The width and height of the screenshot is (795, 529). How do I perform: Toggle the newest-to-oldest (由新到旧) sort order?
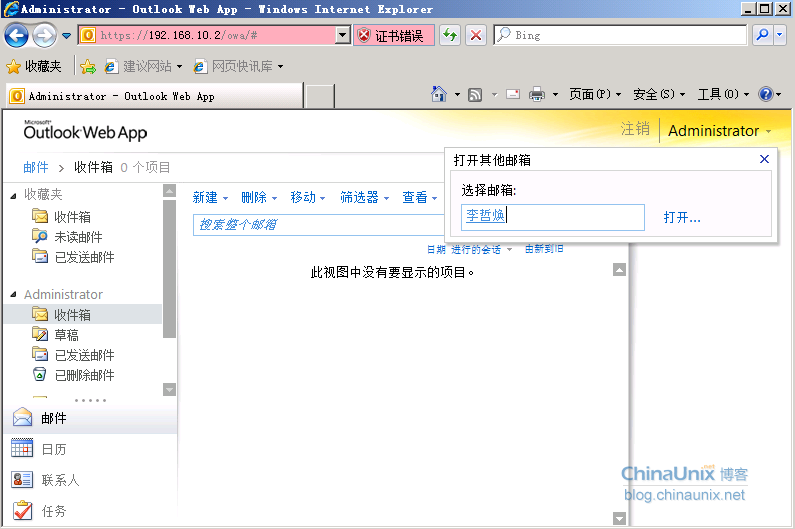tap(544, 249)
